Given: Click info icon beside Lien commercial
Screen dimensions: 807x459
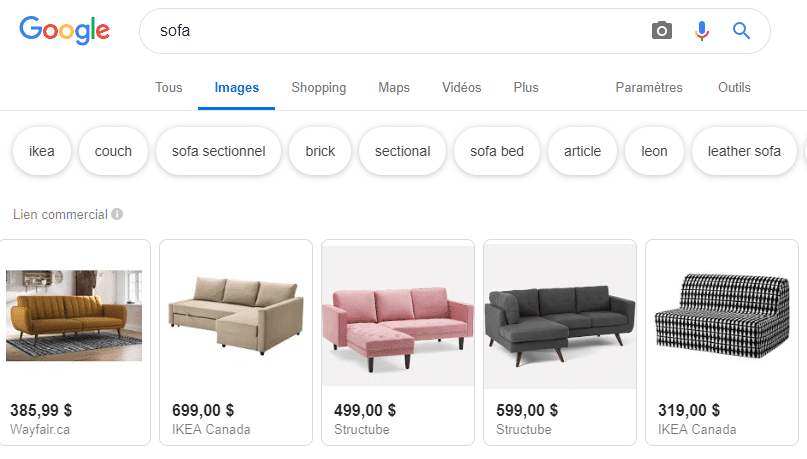Looking at the screenshot, I should pyautogui.click(x=118, y=214).
